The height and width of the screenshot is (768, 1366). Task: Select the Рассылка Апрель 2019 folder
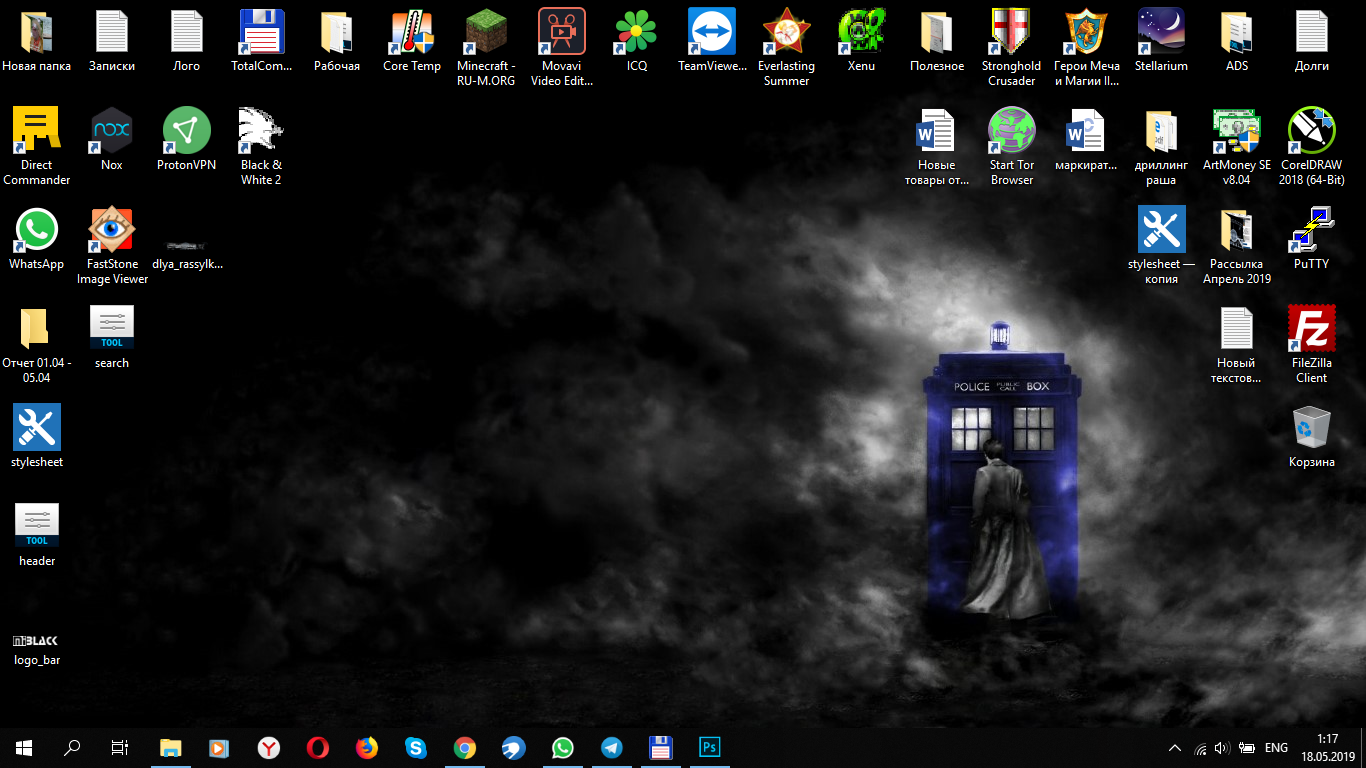(x=1237, y=230)
